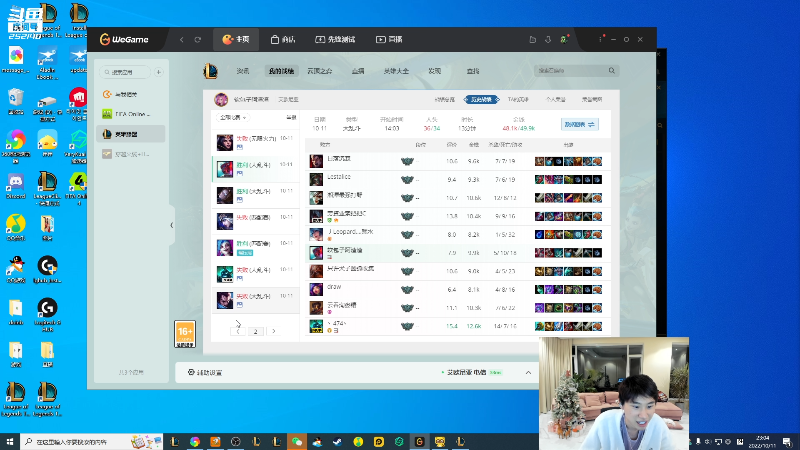The image size is (800, 450).
Task: Click the taskbar clock
Action: click(x=762, y=441)
